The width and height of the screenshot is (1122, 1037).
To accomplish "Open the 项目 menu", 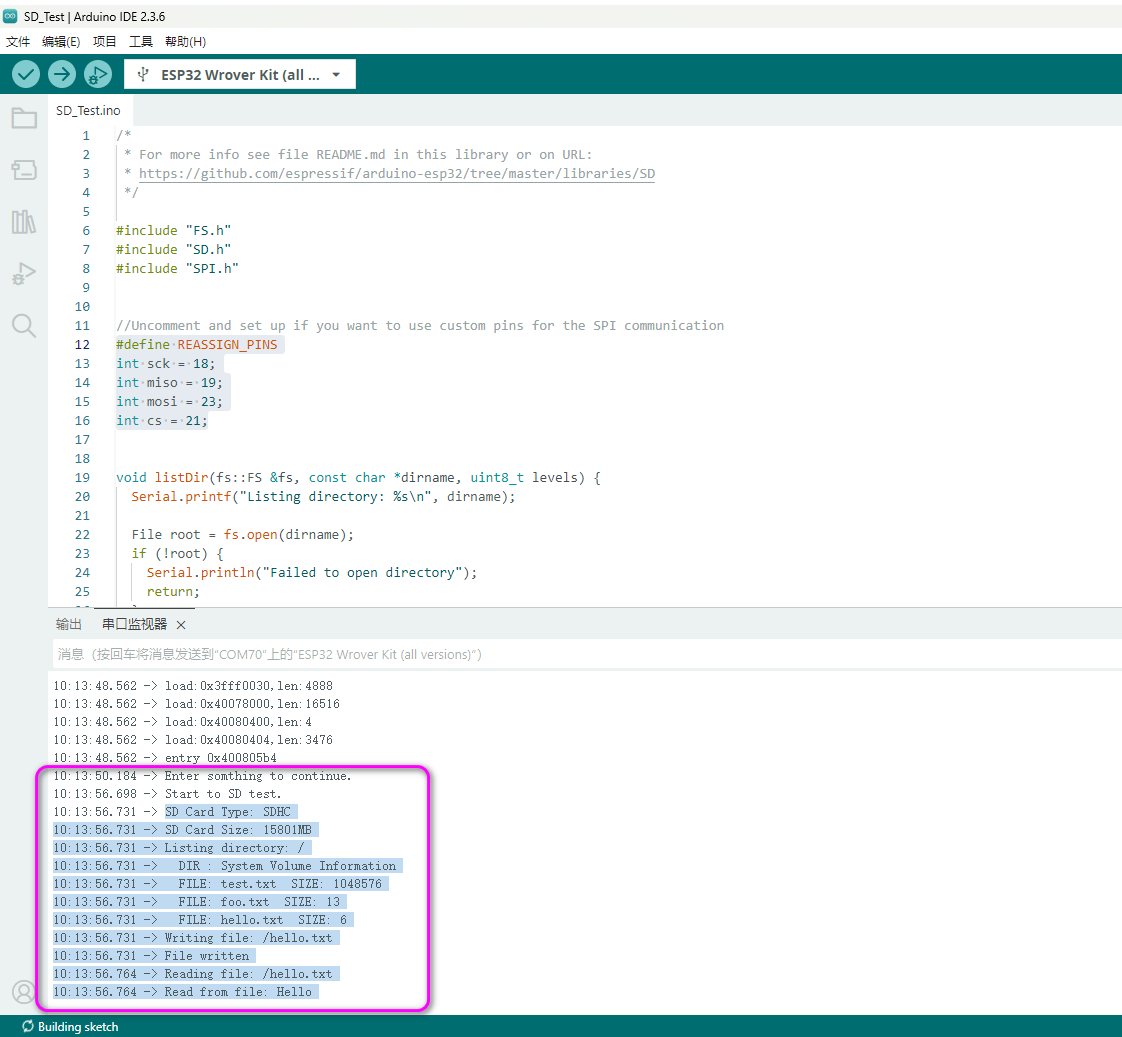I will (x=104, y=42).
